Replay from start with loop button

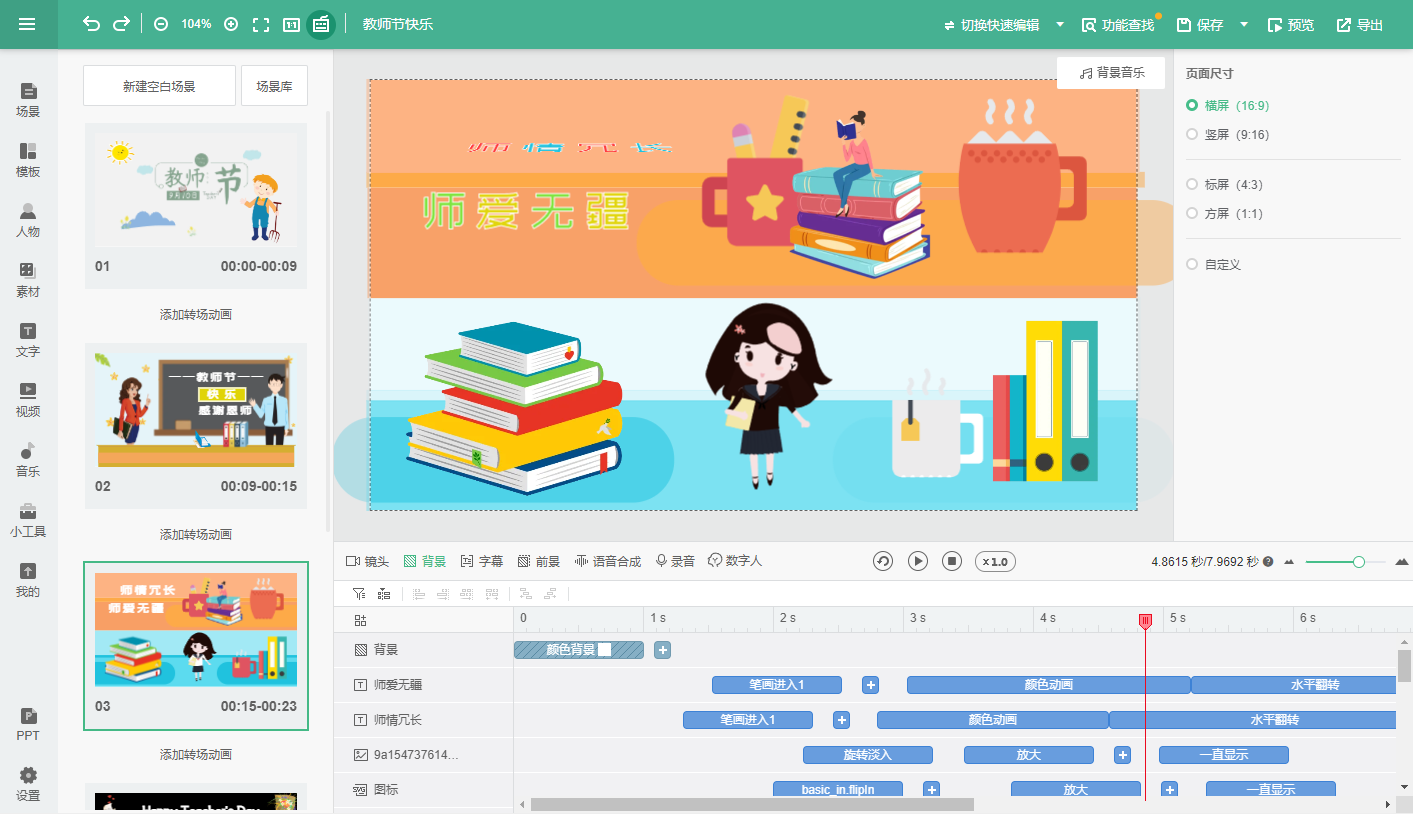tap(883, 561)
